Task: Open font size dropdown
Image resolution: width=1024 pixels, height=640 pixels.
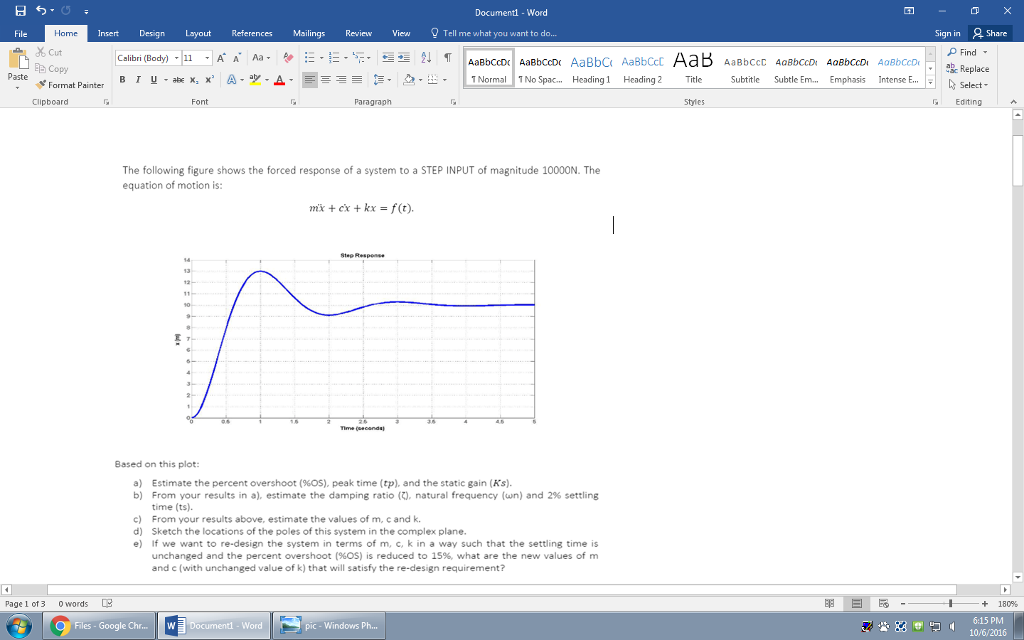Action: (208, 58)
